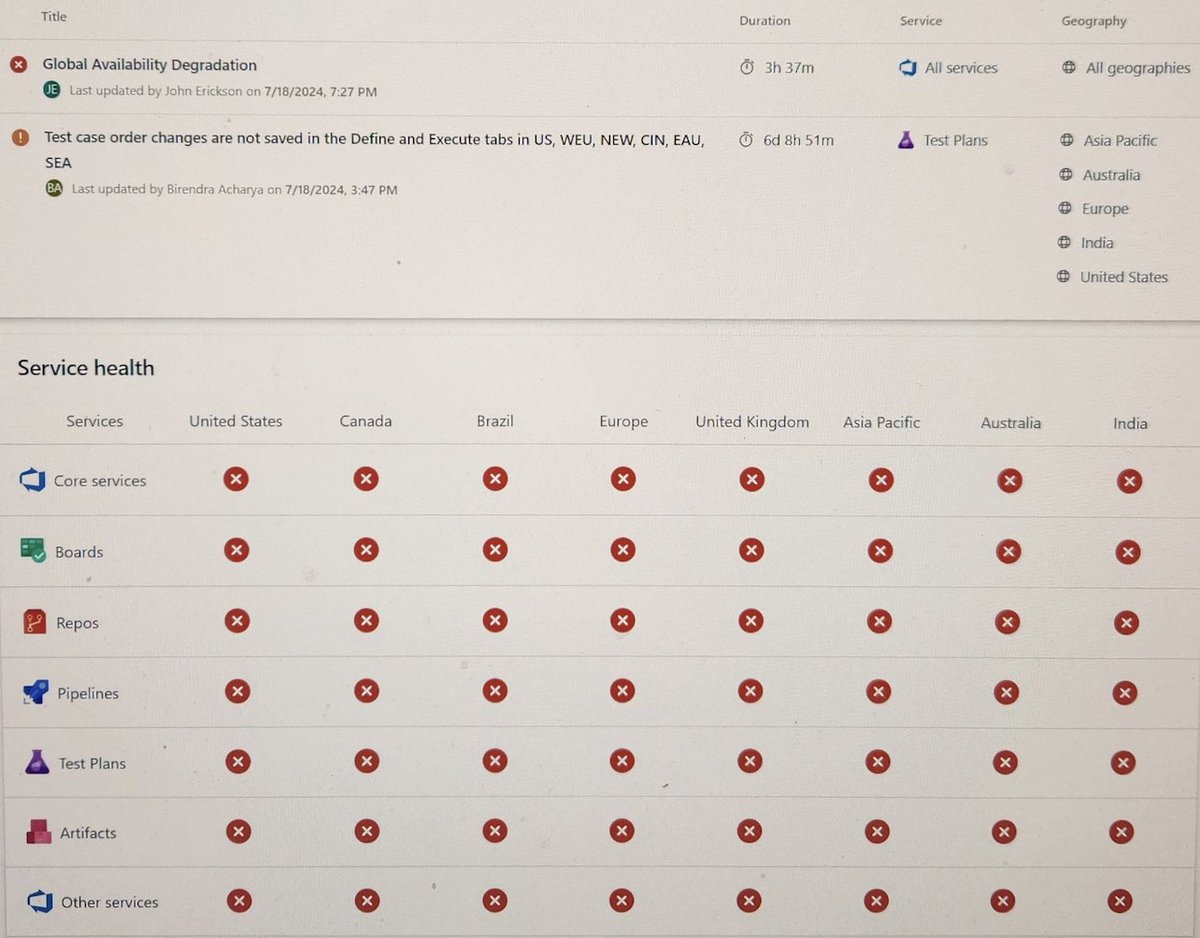The width and height of the screenshot is (1200, 938).
Task: Click the BA avatar for Birendra Acharya
Action: 54,188
